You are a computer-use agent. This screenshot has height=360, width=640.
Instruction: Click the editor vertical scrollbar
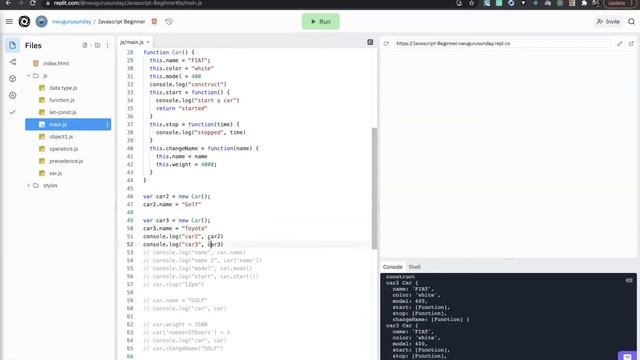click(x=374, y=188)
